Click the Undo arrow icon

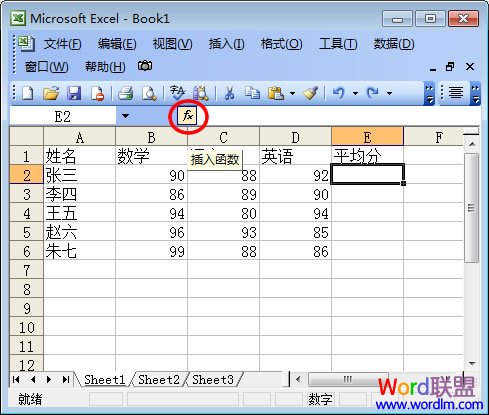[x=339, y=93]
